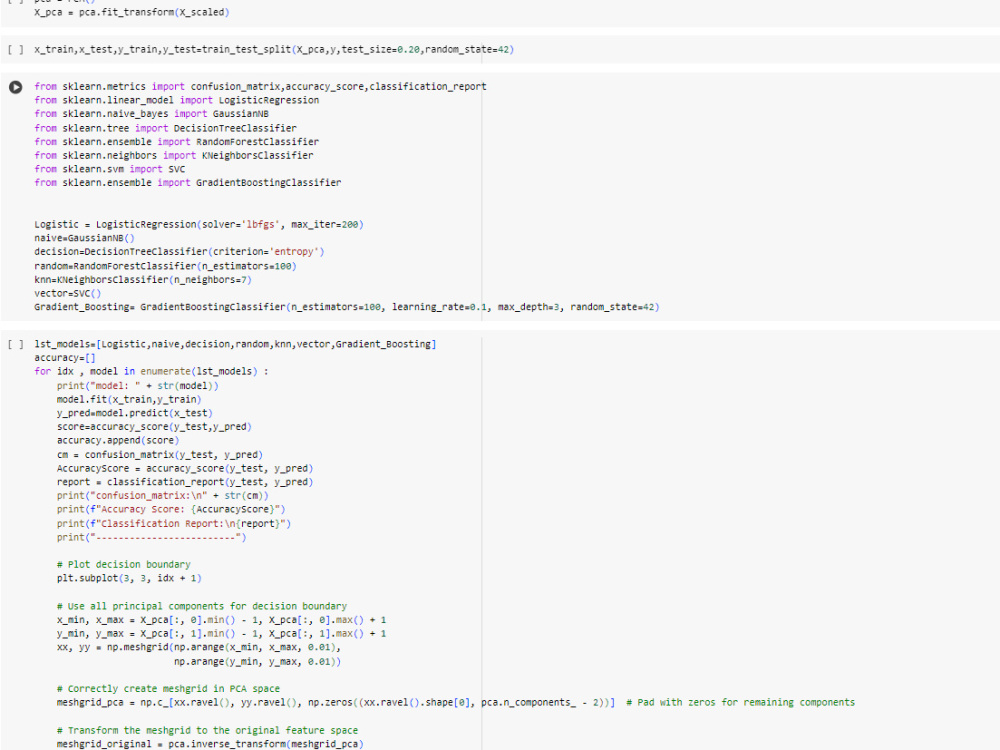1000x750 pixels.
Task: Click the naive=GaussianNB() line
Action: tap(85, 238)
